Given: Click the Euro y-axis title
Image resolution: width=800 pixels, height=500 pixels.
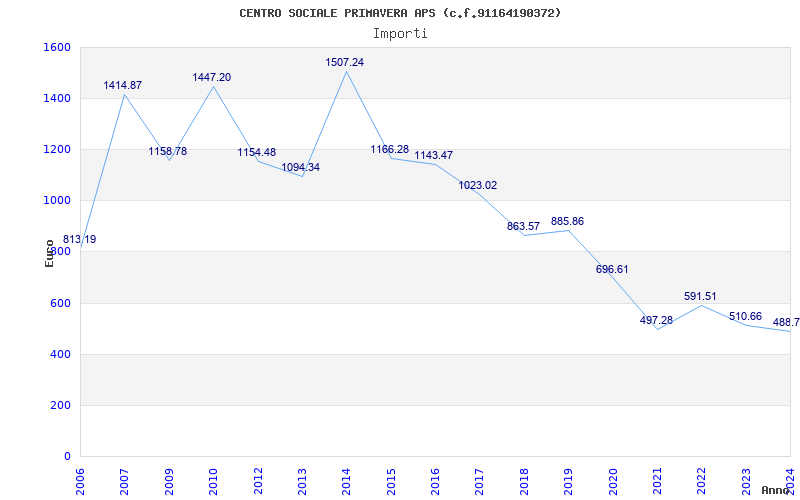Looking at the screenshot, I should (x=49, y=254).
